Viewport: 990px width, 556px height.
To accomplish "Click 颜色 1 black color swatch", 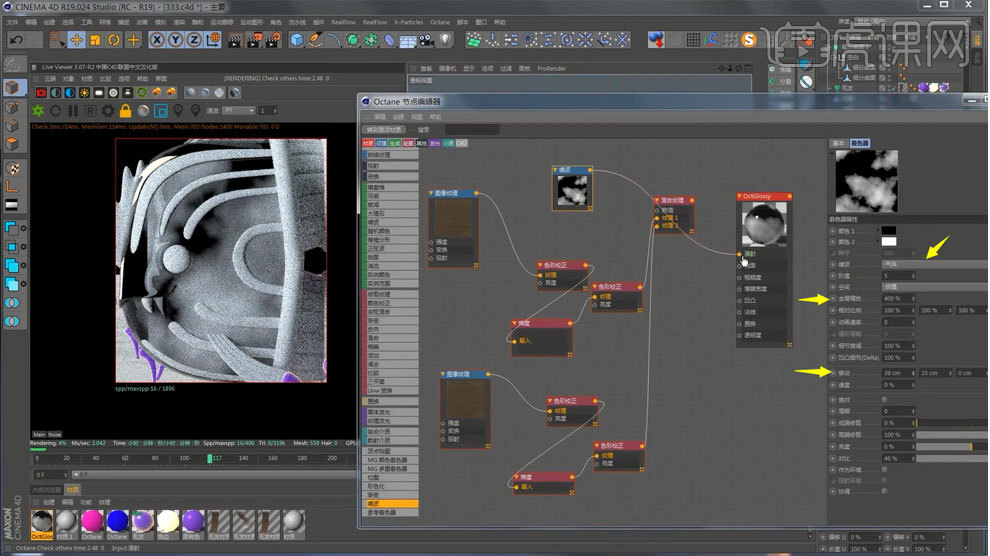I will point(889,230).
